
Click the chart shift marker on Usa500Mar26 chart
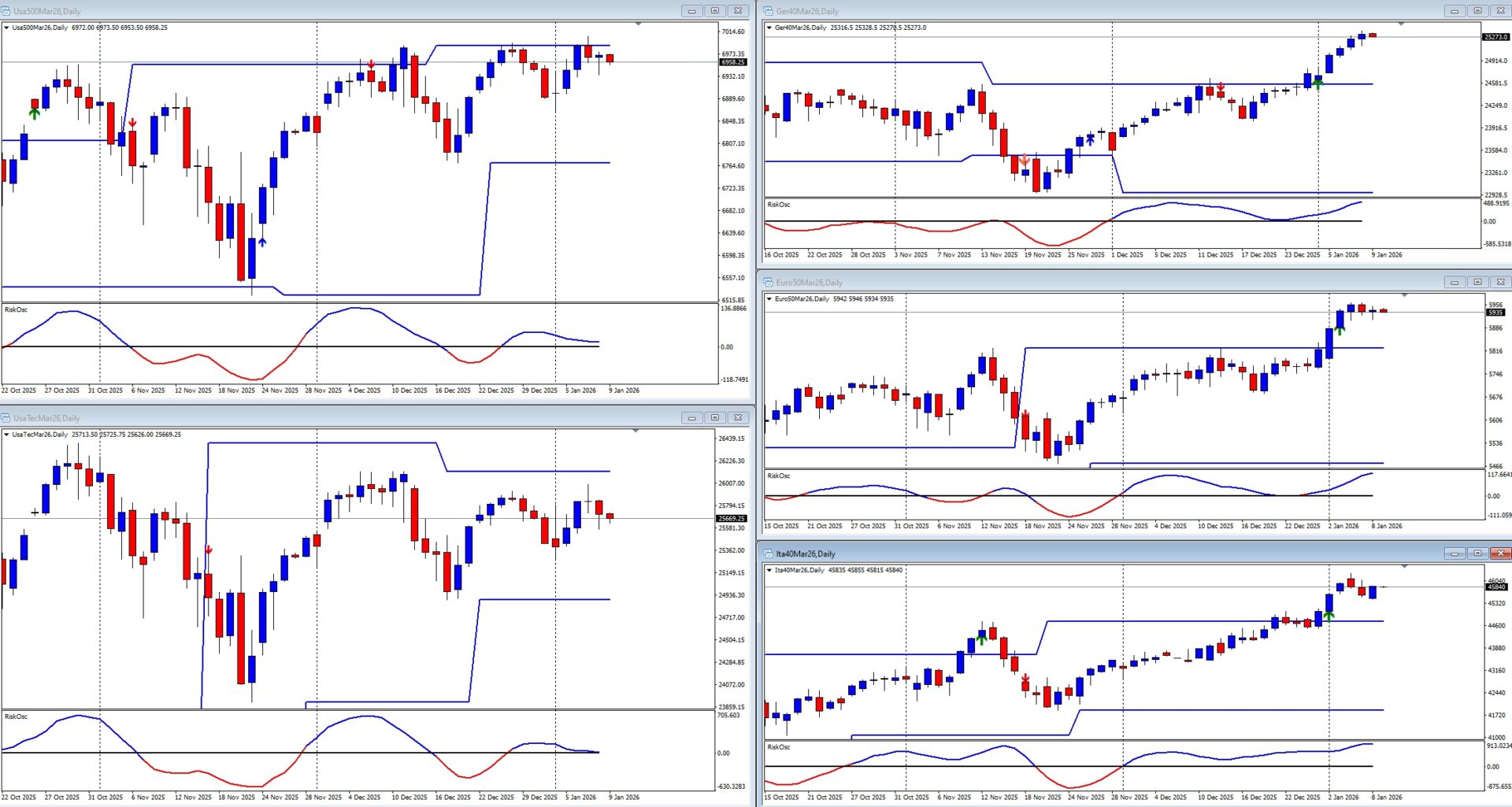click(x=638, y=24)
